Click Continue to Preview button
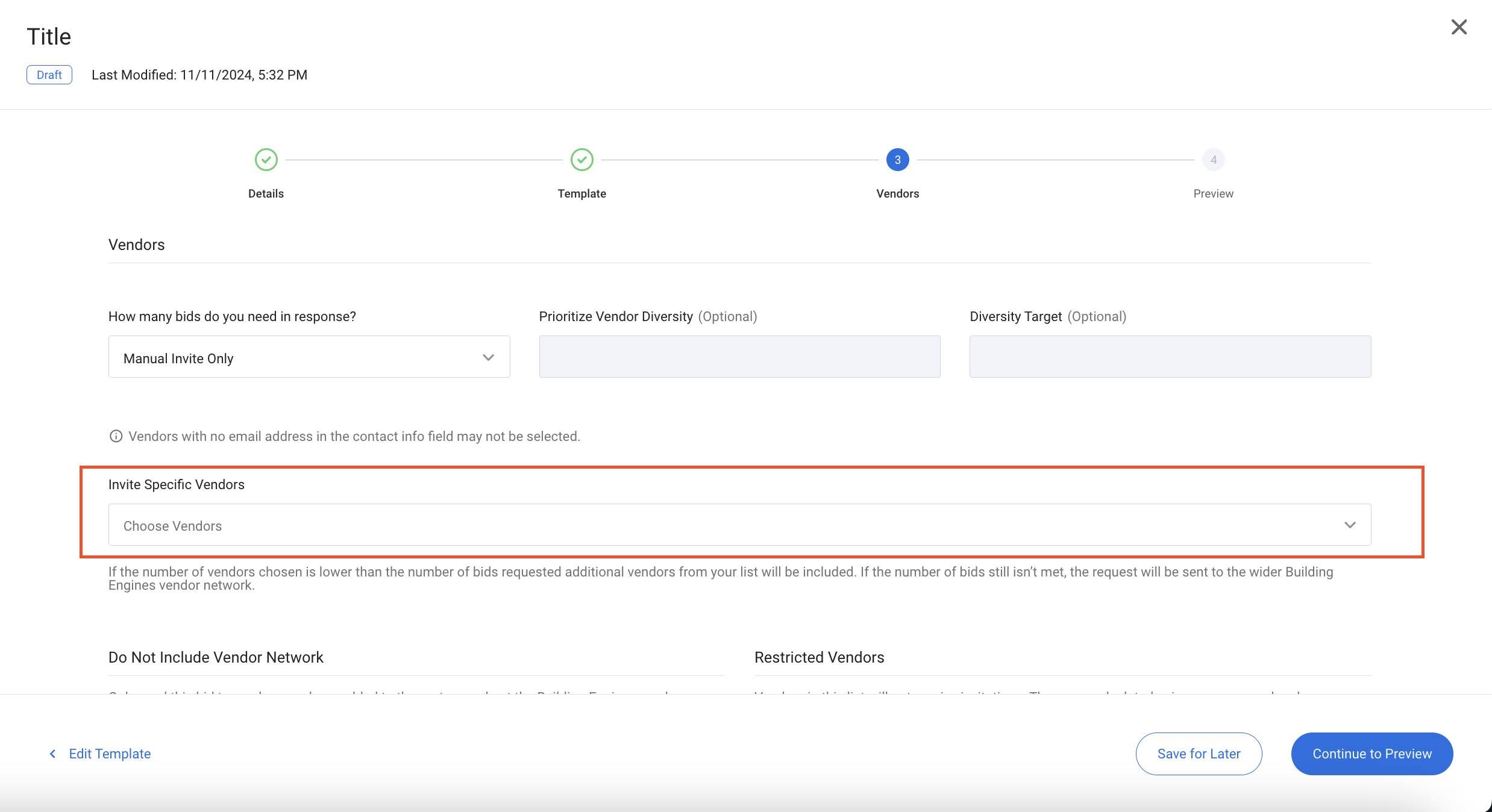The width and height of the screenshot is (1492, 812). tap(1371, 754)
